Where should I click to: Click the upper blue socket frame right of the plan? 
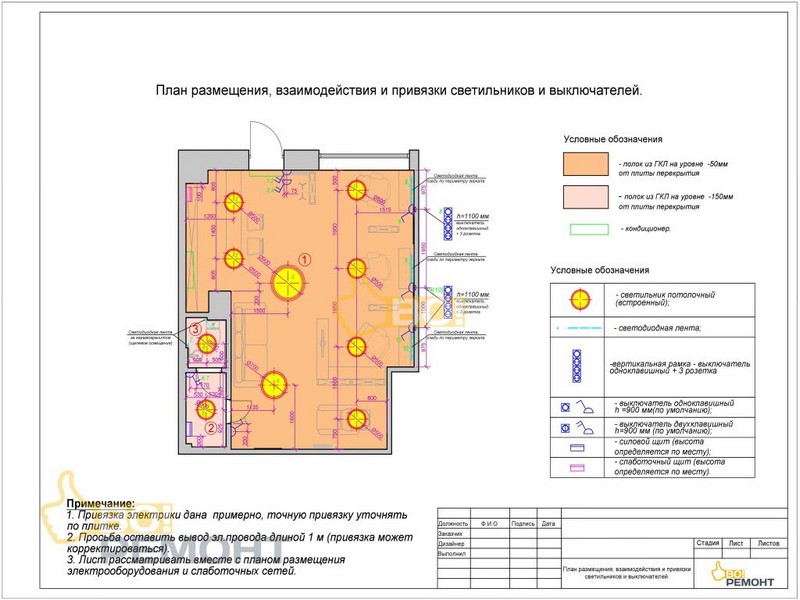447,223
